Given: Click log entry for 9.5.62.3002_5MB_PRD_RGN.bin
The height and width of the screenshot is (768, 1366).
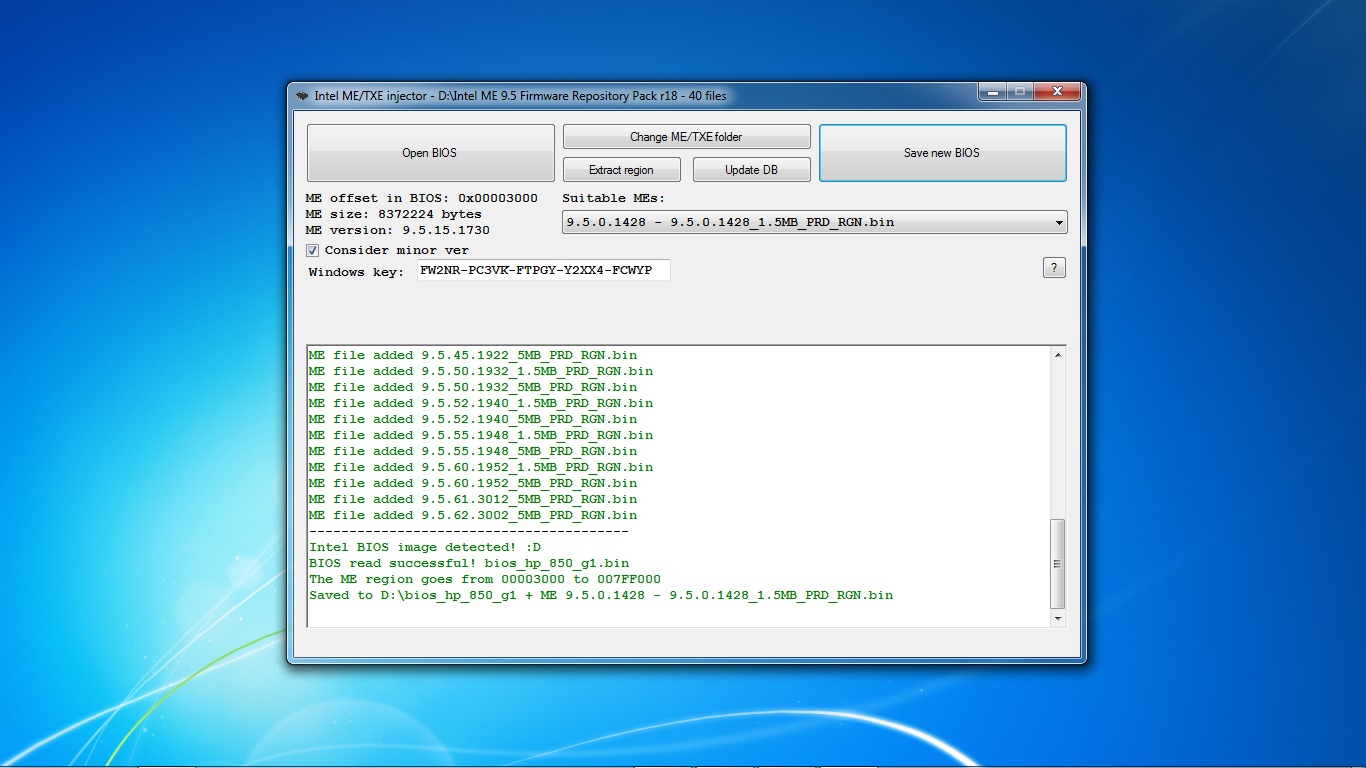Looking at the screenshot, I should (x=472, y=515).
